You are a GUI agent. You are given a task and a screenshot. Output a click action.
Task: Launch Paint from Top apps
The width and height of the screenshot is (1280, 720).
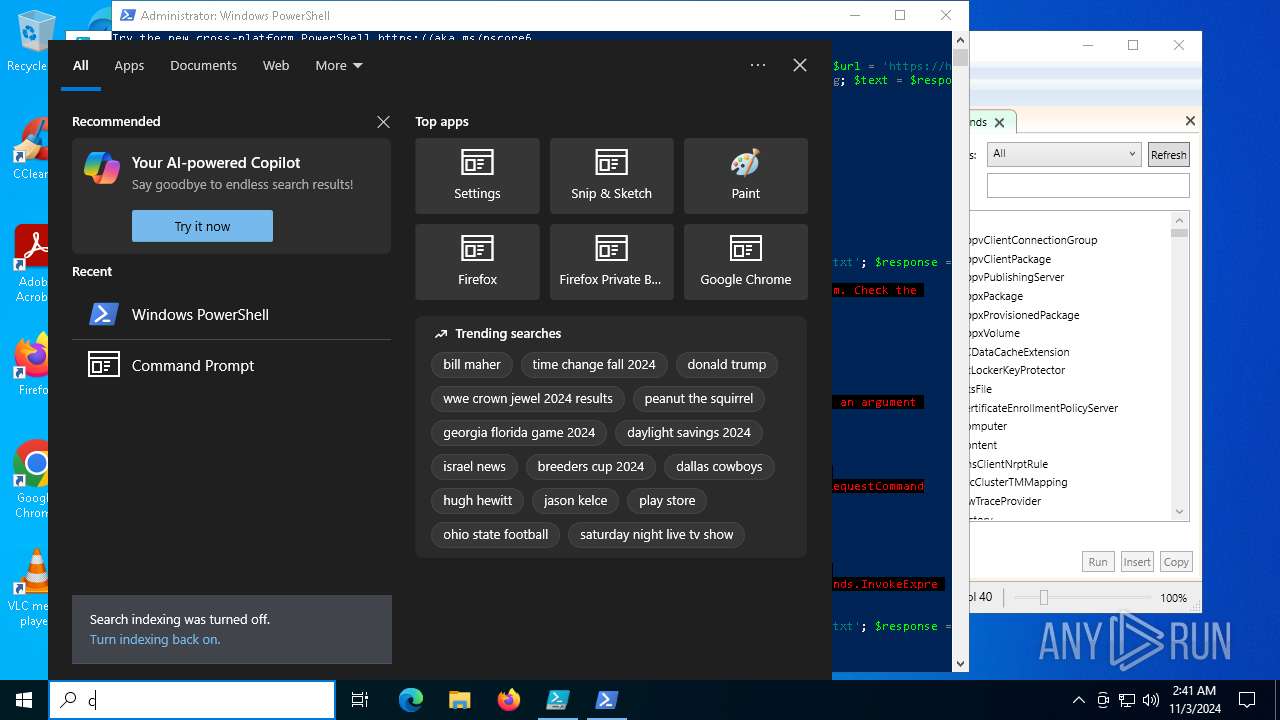click(x=745, y=176)
